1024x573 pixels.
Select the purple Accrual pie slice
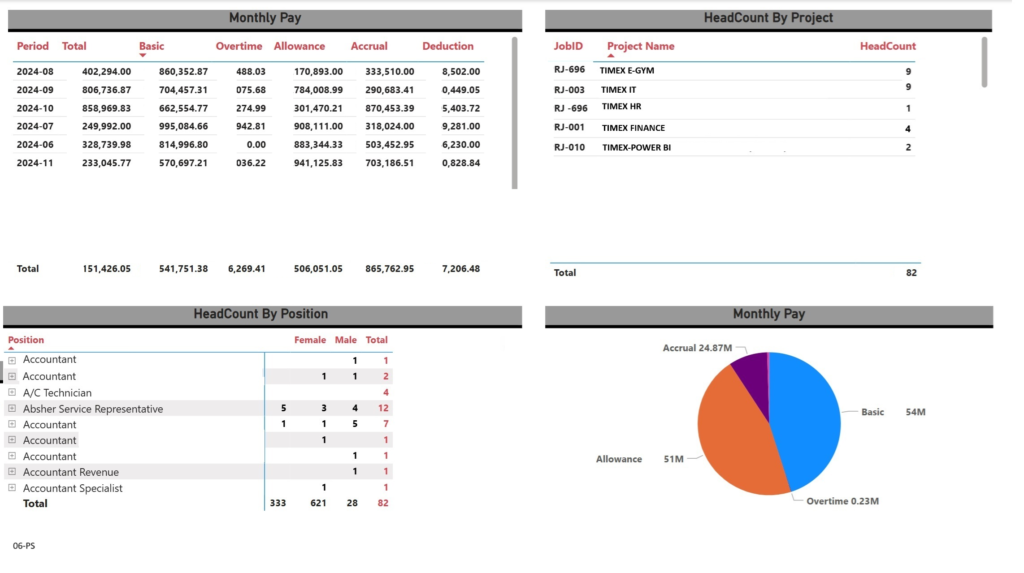point(750,369)
